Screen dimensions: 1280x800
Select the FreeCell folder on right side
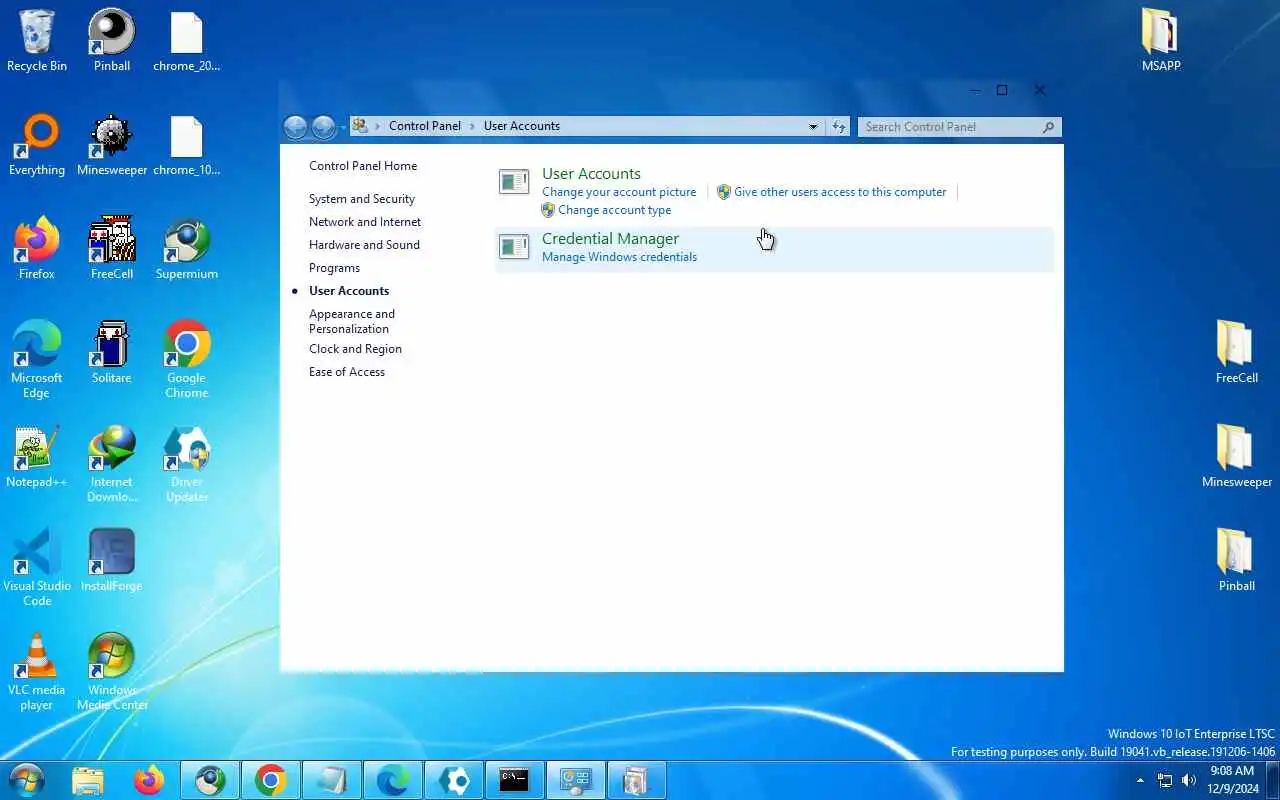tap(1237, 353)
